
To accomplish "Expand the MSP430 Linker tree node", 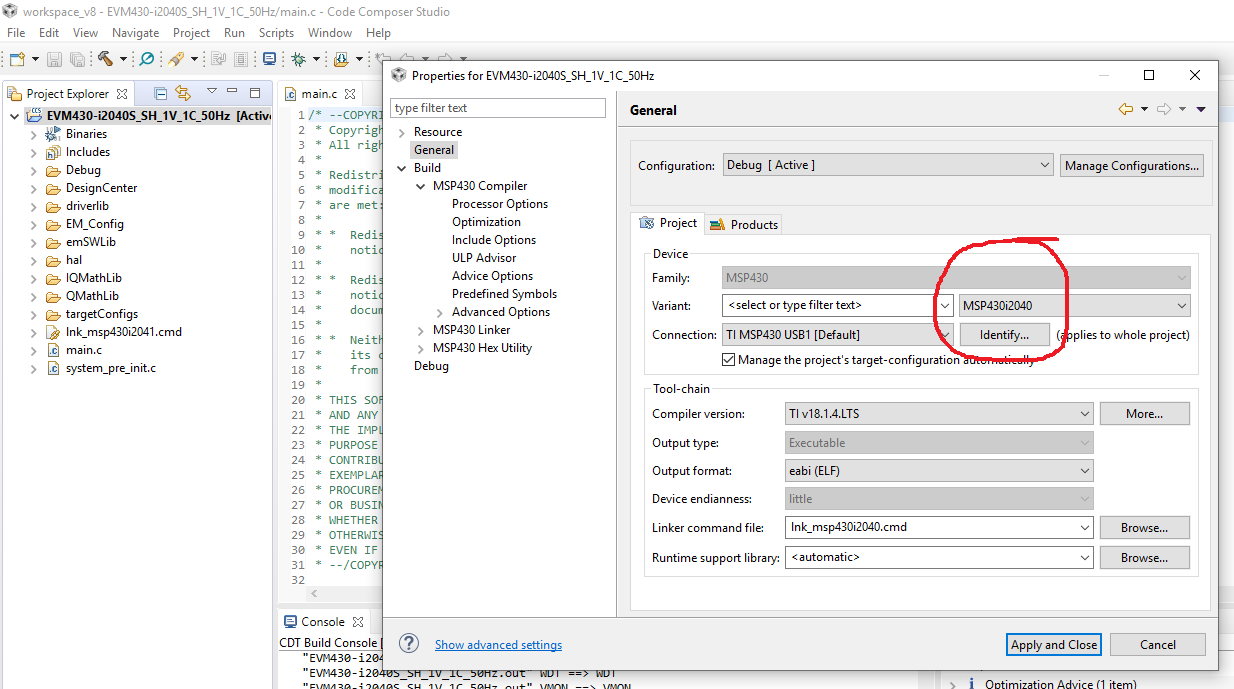I will click(420, 330).
